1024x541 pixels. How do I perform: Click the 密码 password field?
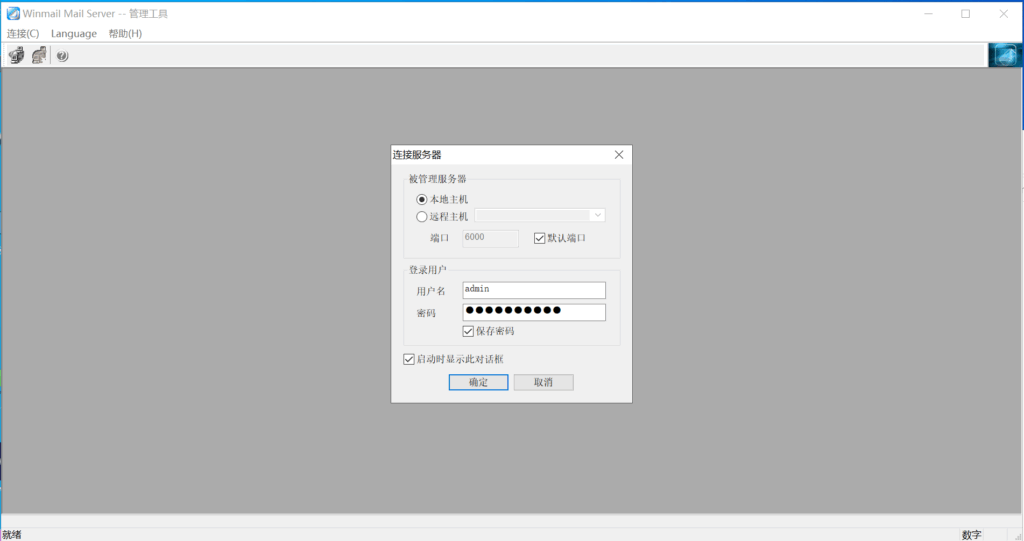click(x=534, y=312)
